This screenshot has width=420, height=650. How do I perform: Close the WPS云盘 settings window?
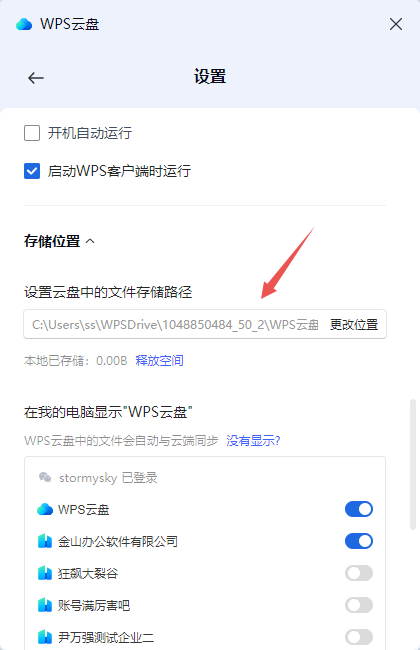[396, 24]
